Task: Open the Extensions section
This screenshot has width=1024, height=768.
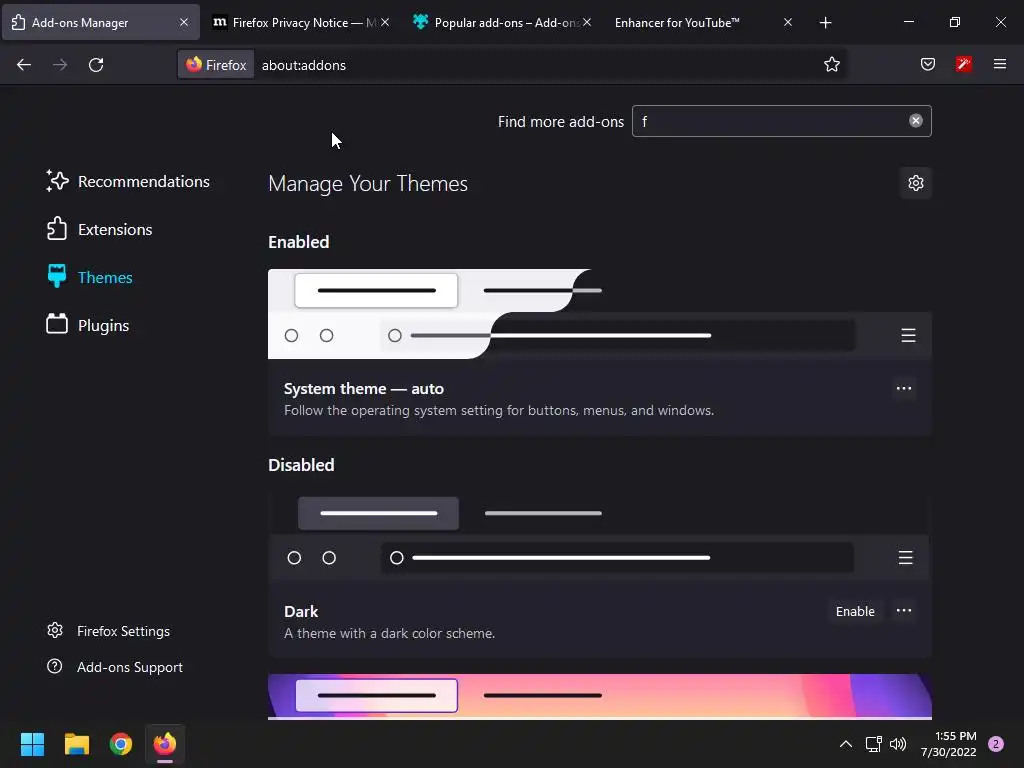Action: 99,229
